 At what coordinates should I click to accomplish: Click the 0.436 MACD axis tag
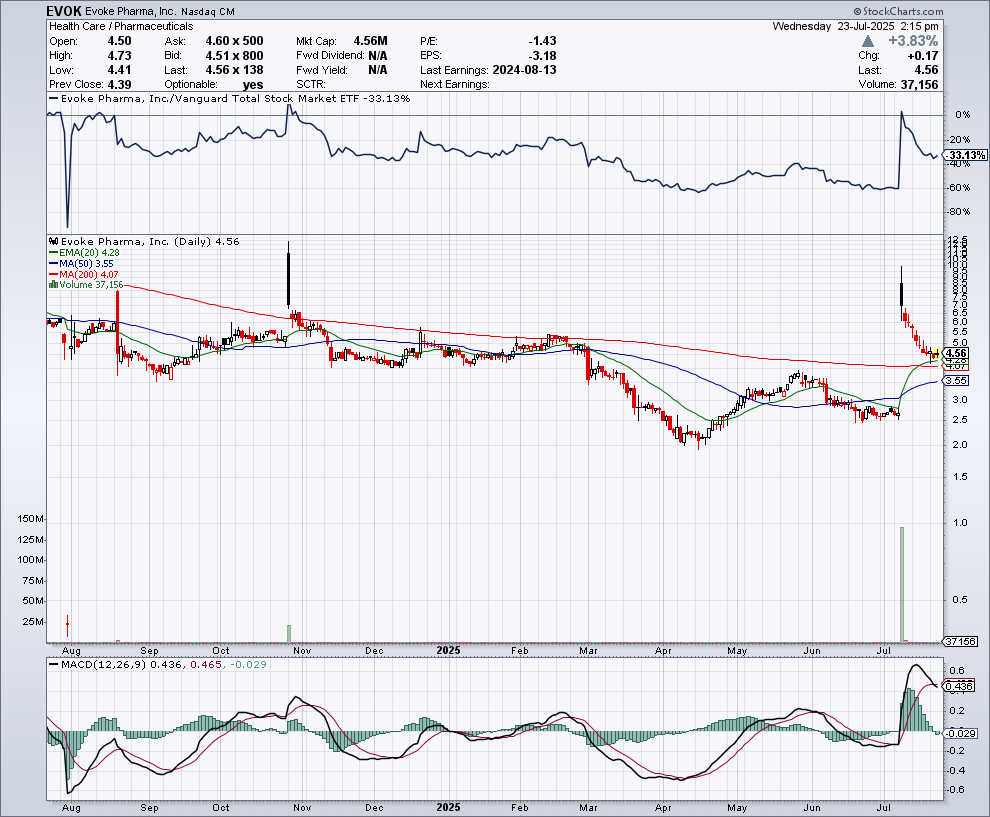[958, 686]
